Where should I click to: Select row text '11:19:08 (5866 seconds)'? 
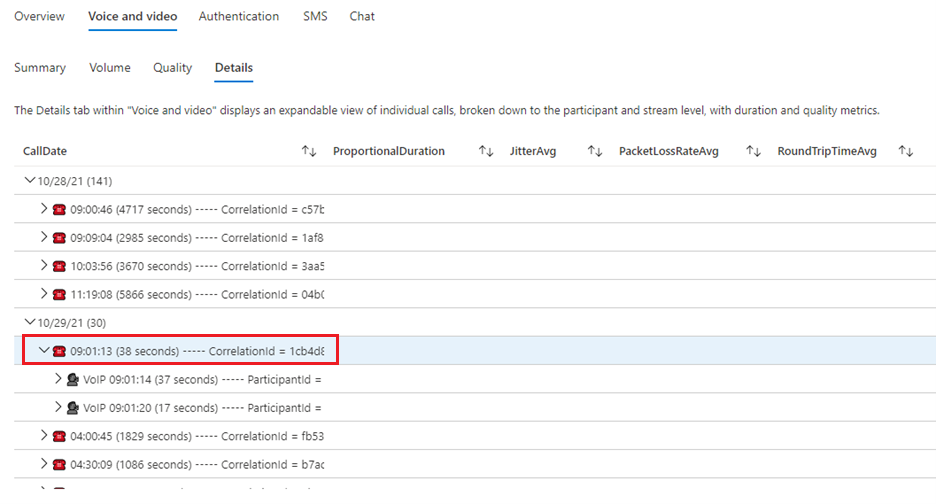pyautogui.click(x=131, y=295)
